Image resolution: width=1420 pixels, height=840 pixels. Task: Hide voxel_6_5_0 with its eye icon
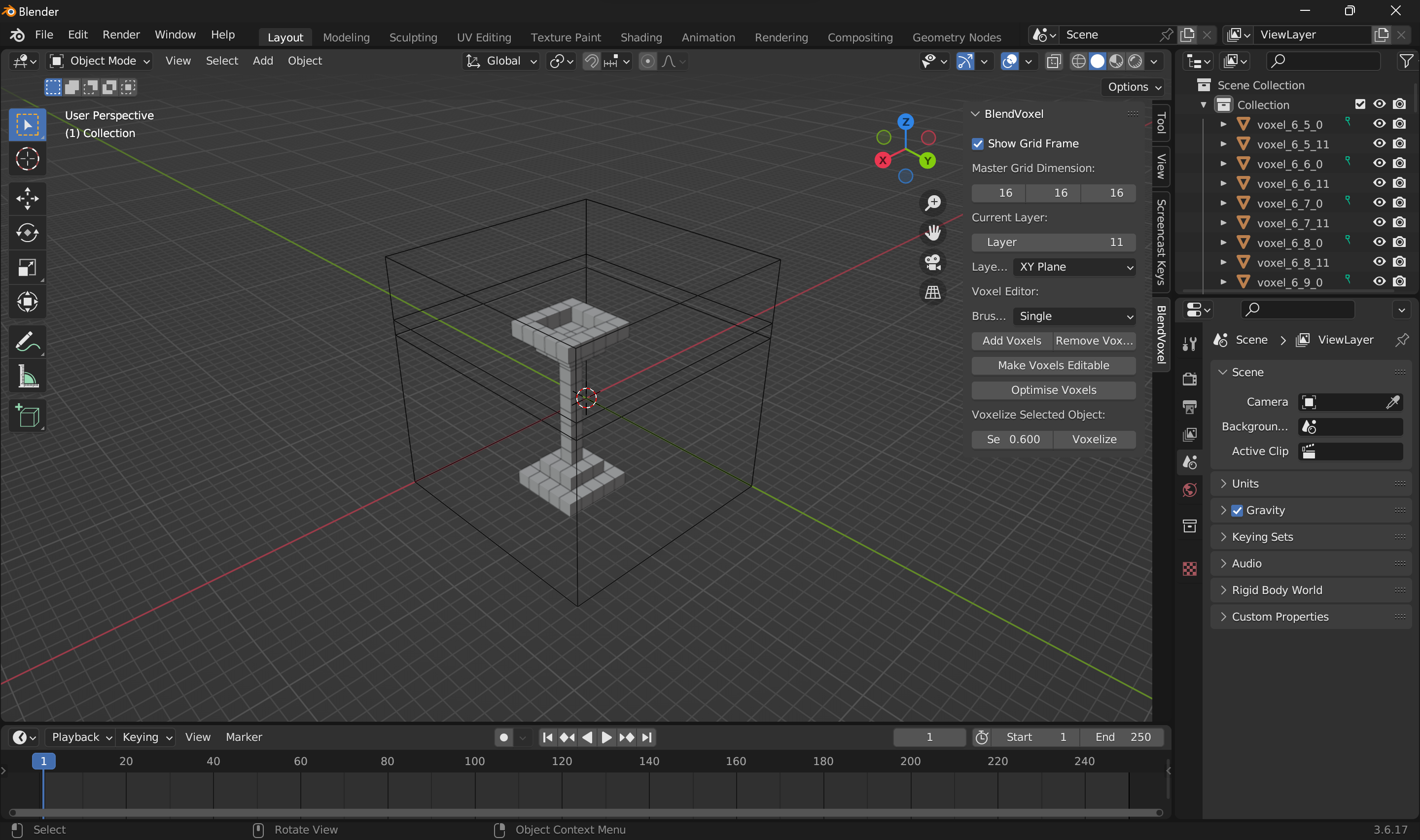click(1379, 124)
